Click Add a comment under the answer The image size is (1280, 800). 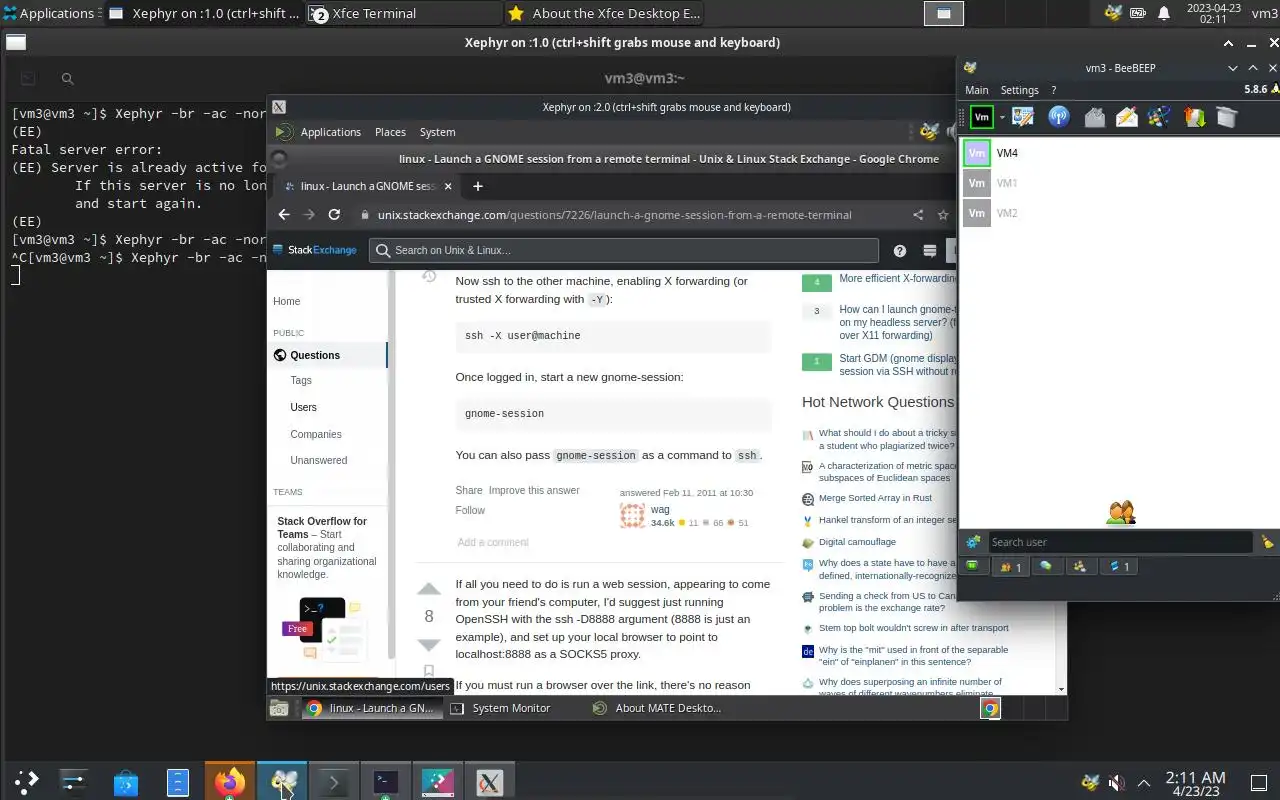[493, 542]
